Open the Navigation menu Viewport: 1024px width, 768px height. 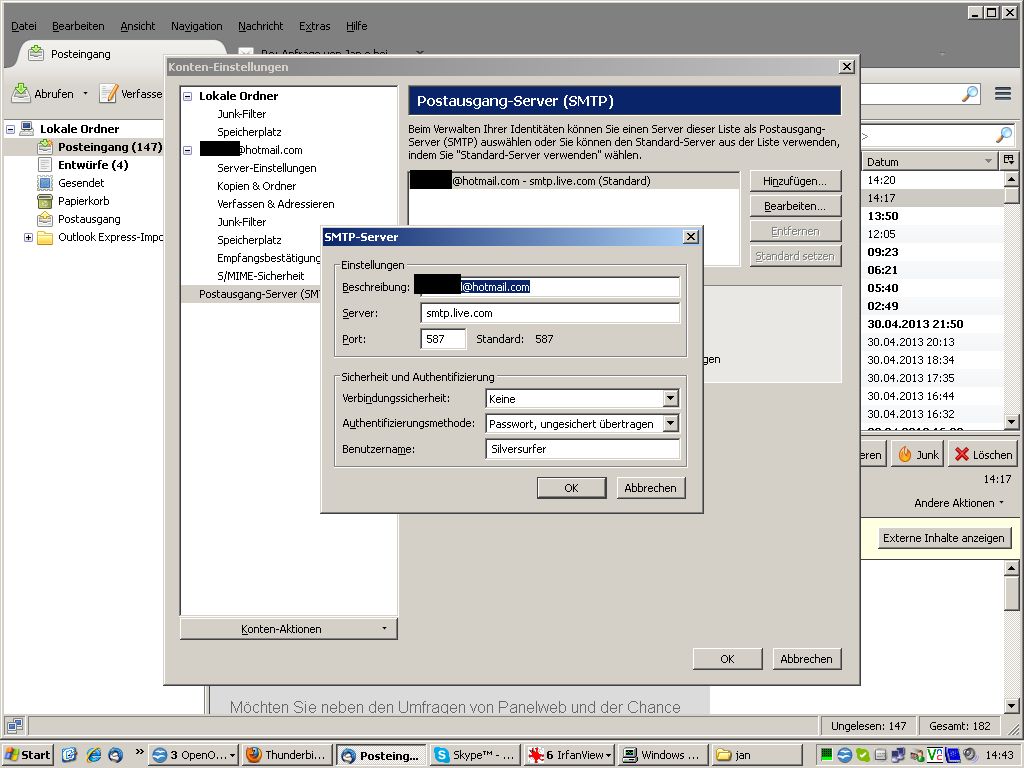197,26
